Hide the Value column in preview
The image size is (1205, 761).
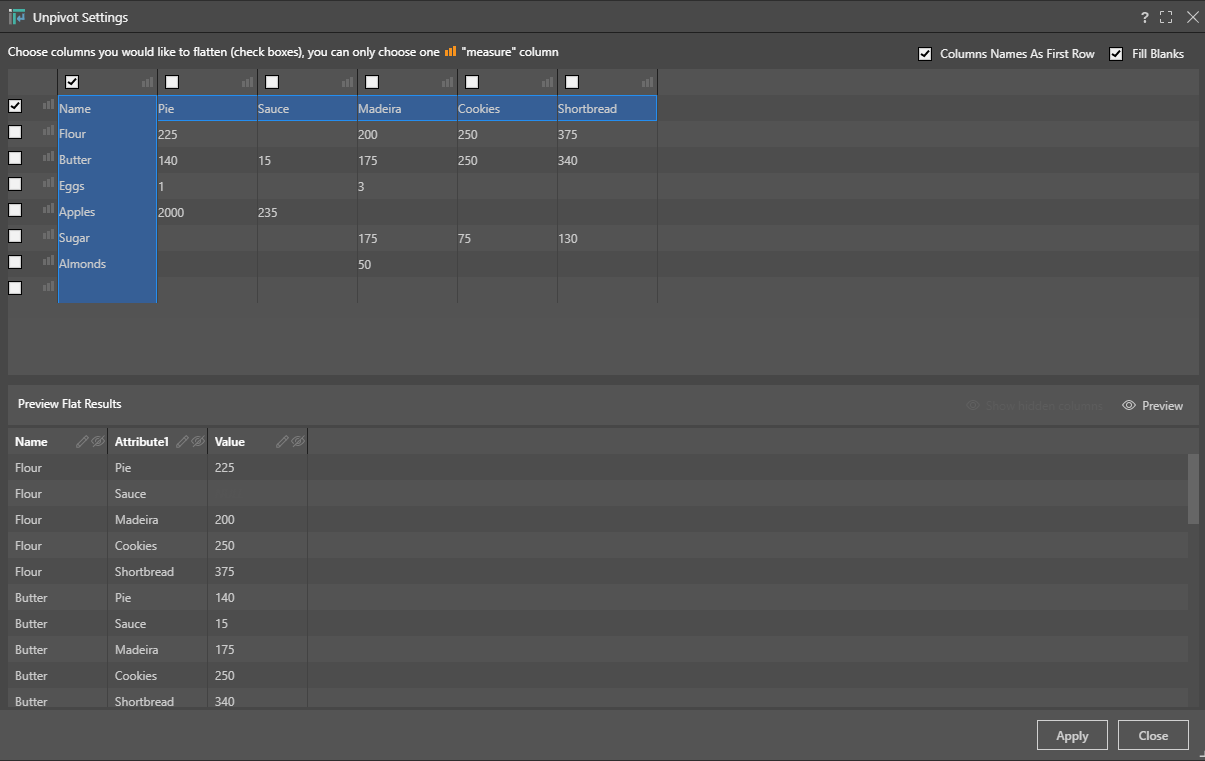pos(298,441)
